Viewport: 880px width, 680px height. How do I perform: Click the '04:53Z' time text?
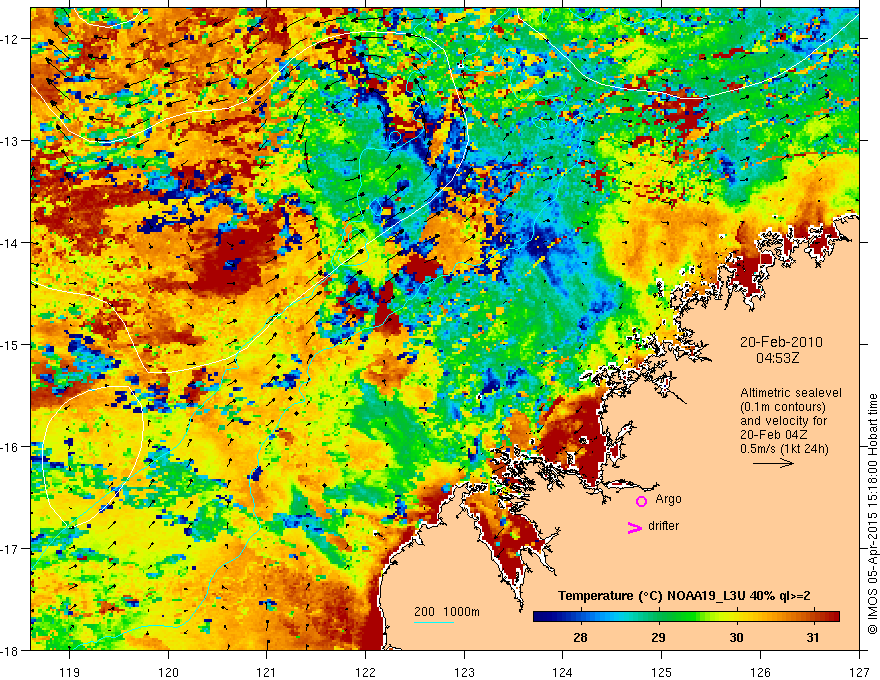pos(777,358)
